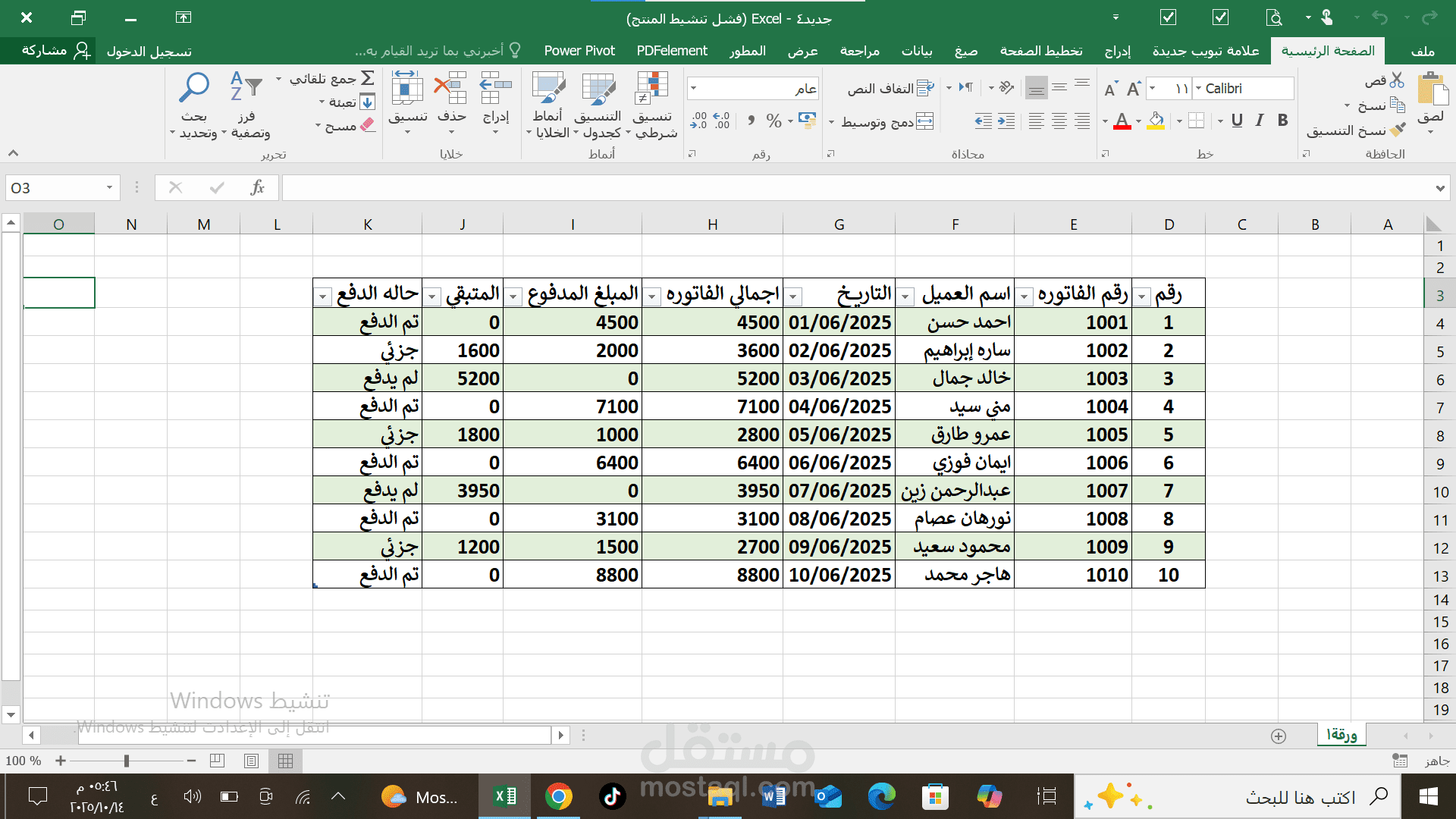Apply comma style number format
Screen dimensions: 1456x819
coord(751,121)
